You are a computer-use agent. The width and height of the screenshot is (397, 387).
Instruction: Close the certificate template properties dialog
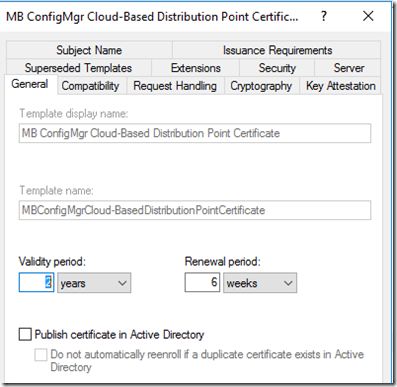(368, 16)
